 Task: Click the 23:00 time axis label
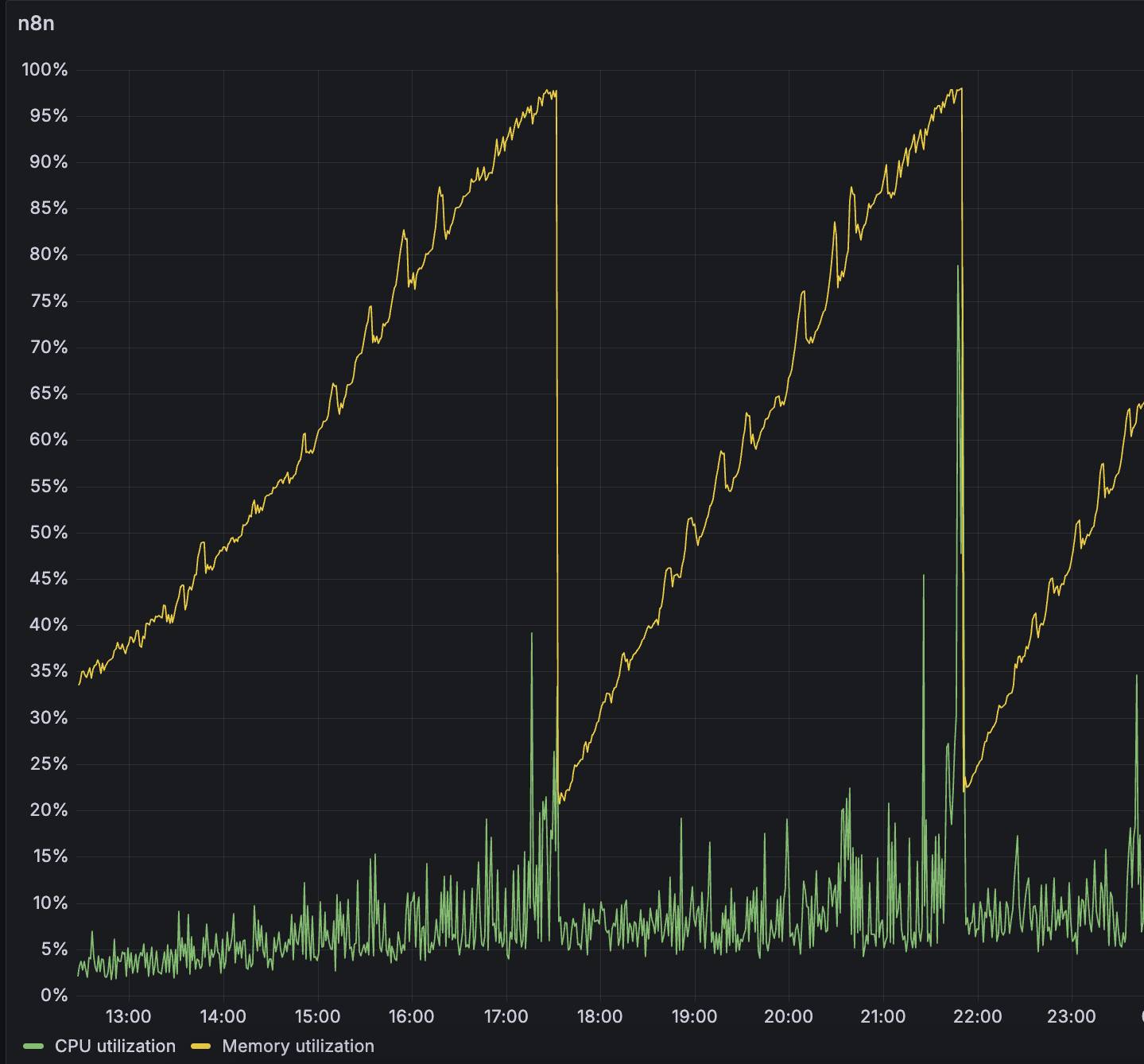click(1072, 1016)
